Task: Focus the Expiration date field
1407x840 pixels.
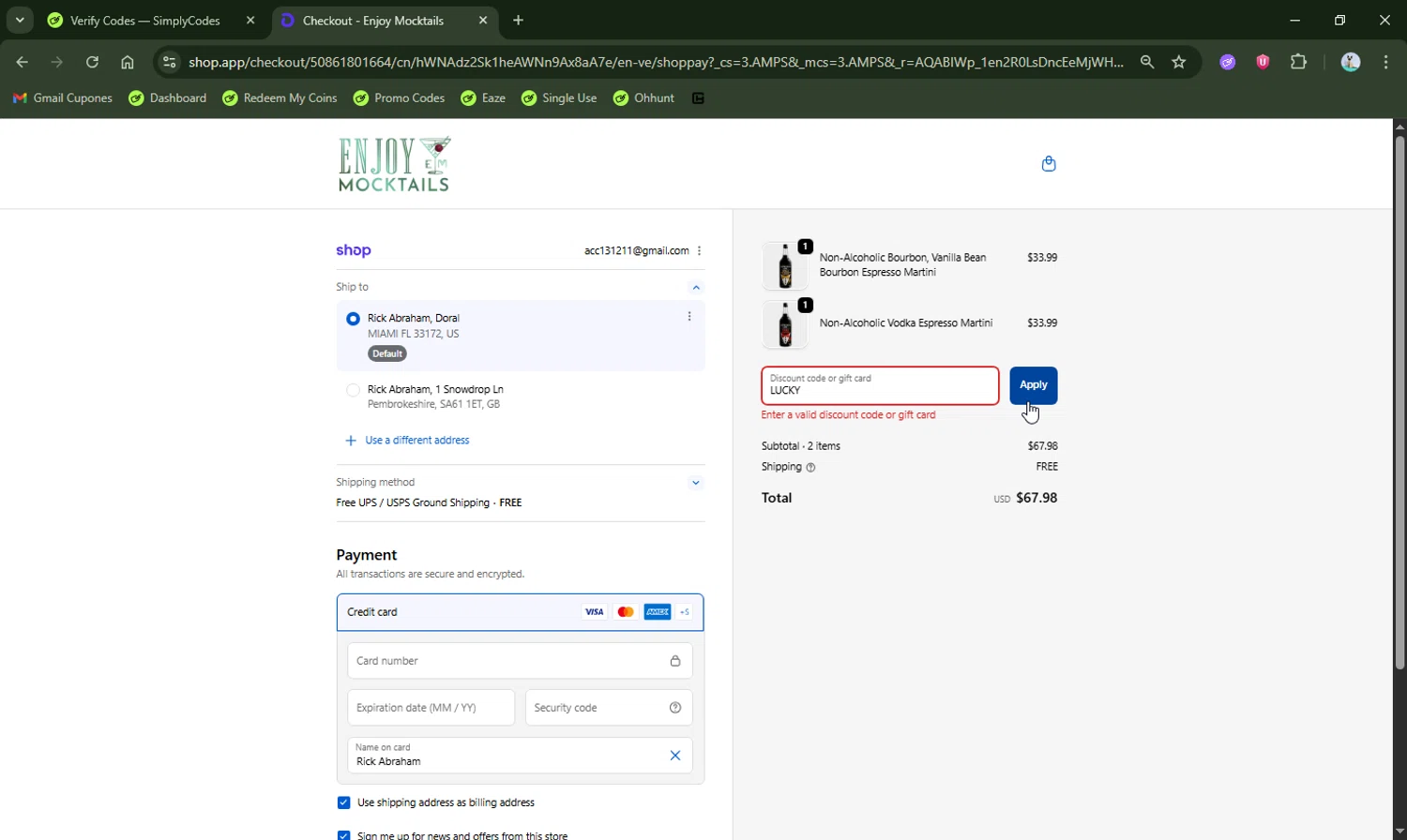Action: [x=431, y=708]
